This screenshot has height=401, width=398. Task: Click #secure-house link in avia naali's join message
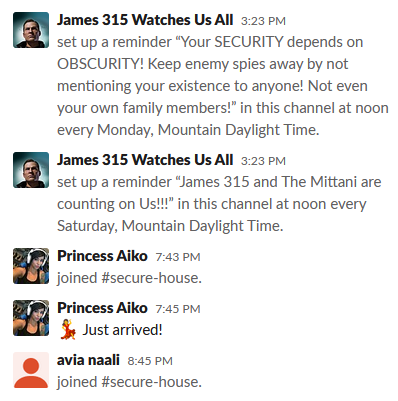point(150,382)
